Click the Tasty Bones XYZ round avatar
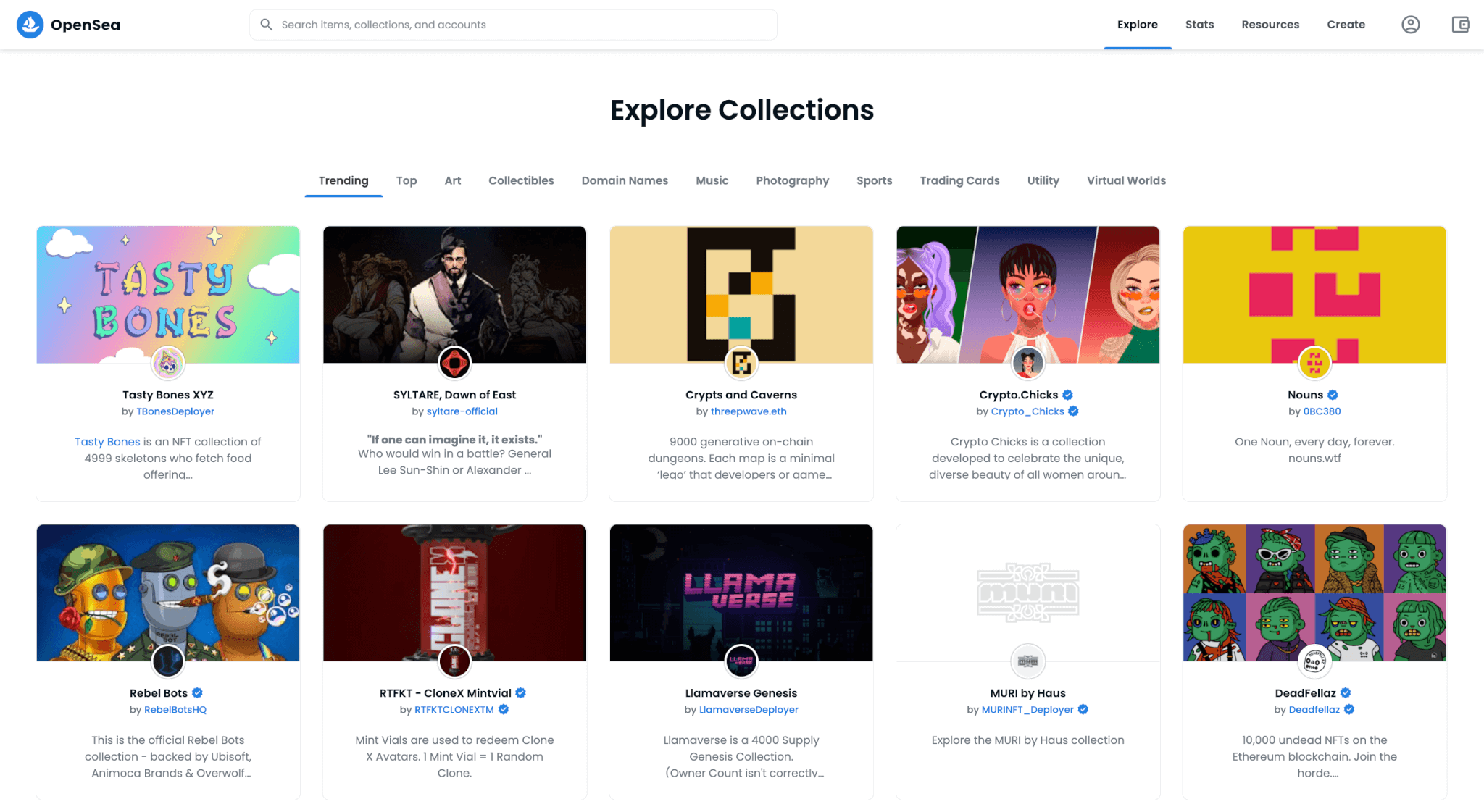 click(x=168, y=363)
